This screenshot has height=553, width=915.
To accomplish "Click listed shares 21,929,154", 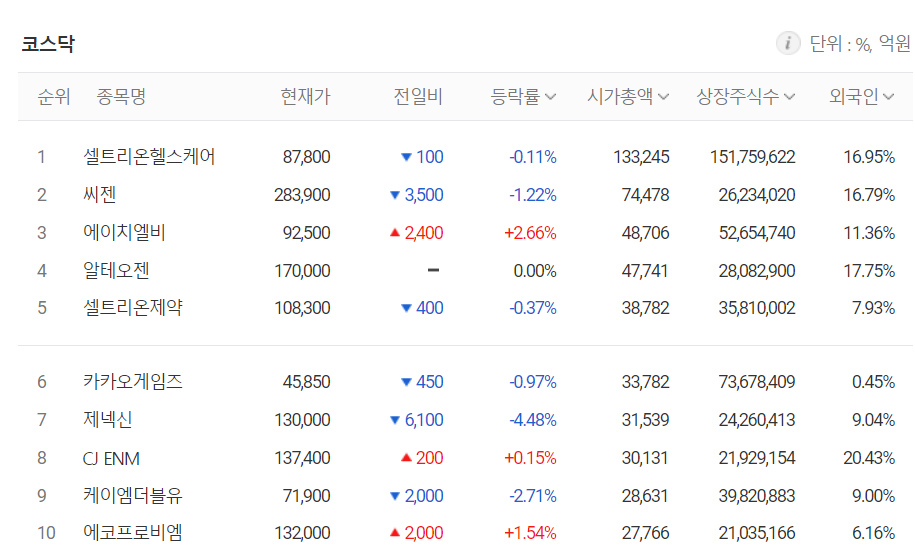I will click(x=757, y=458).
